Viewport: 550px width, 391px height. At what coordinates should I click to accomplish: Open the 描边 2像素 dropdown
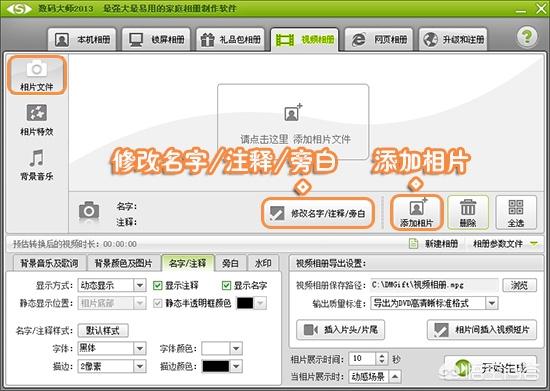coord(140,366)
